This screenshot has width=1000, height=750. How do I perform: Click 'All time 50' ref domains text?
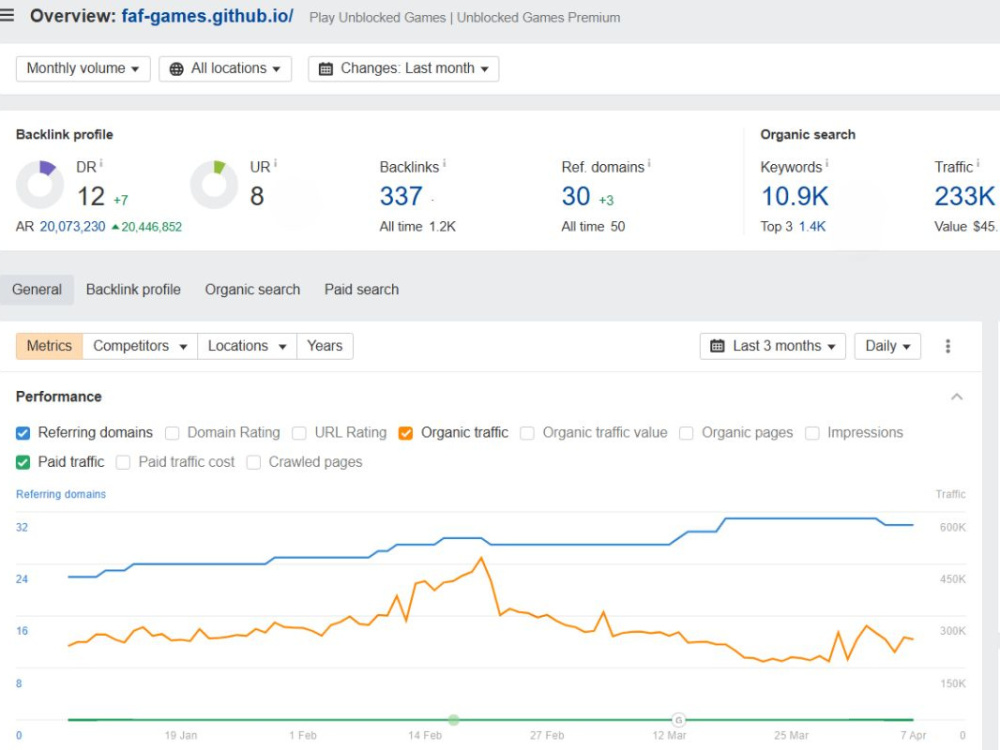coord(593,227)
